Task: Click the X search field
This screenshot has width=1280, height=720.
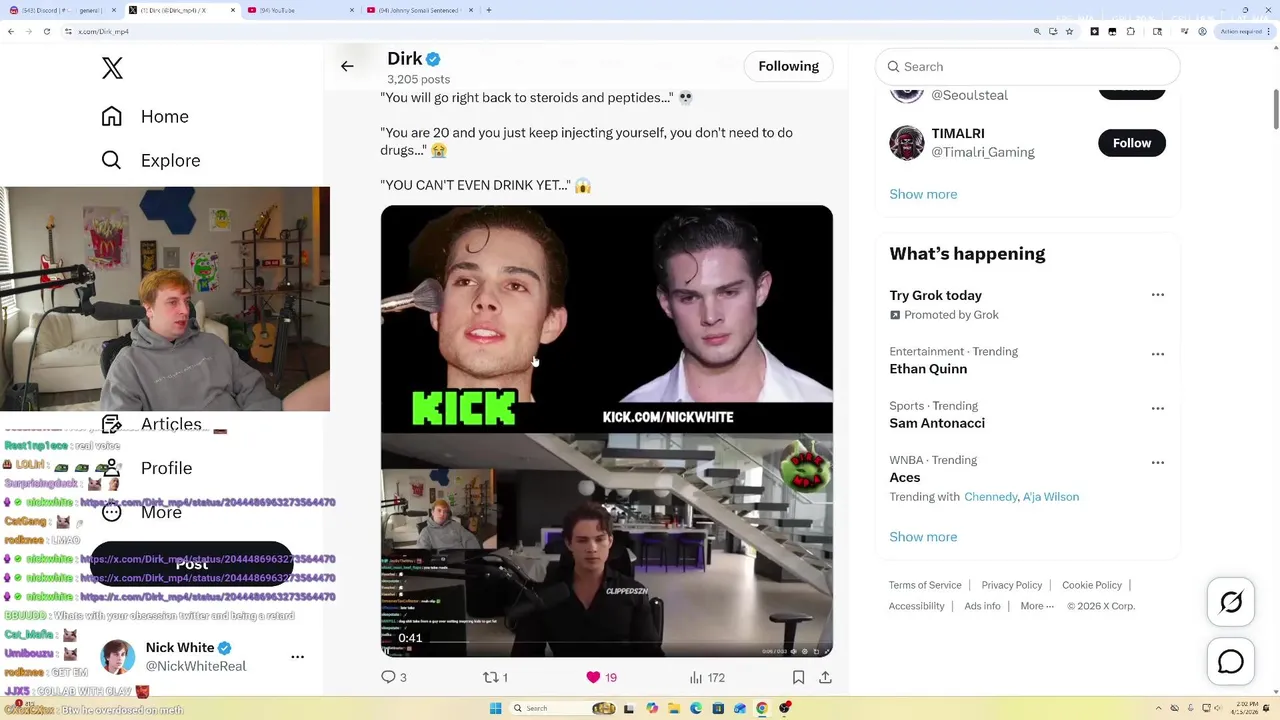Action: click(x=1027, y=66)
